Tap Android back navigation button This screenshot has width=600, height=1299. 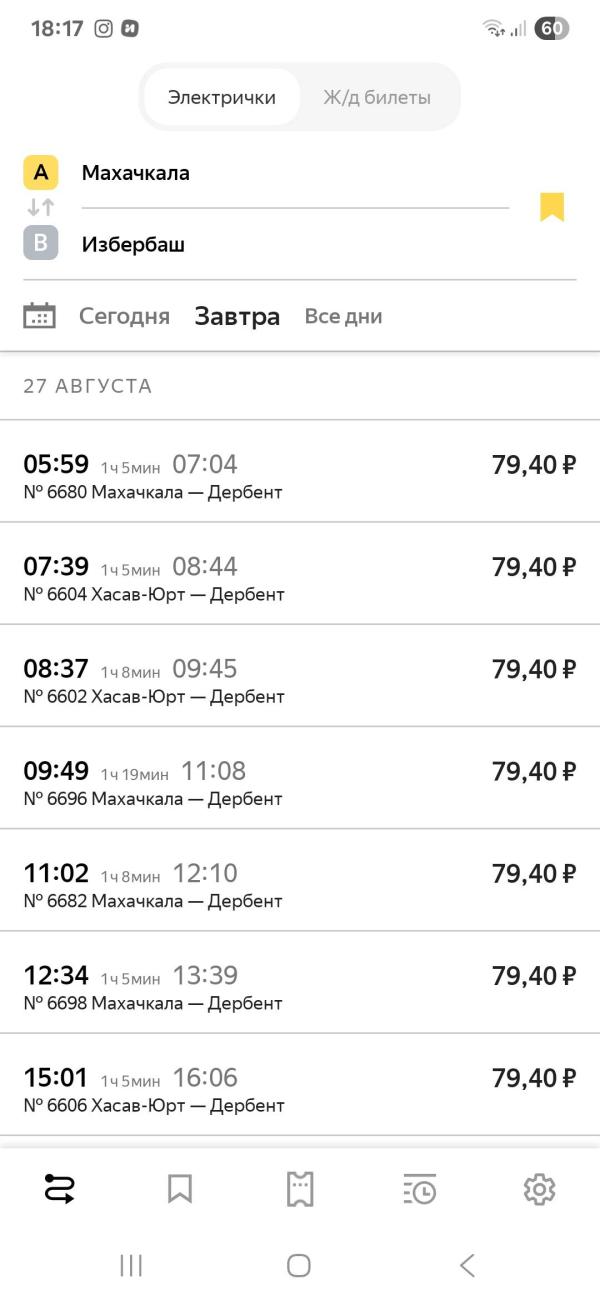click(x=467, y=1265)
